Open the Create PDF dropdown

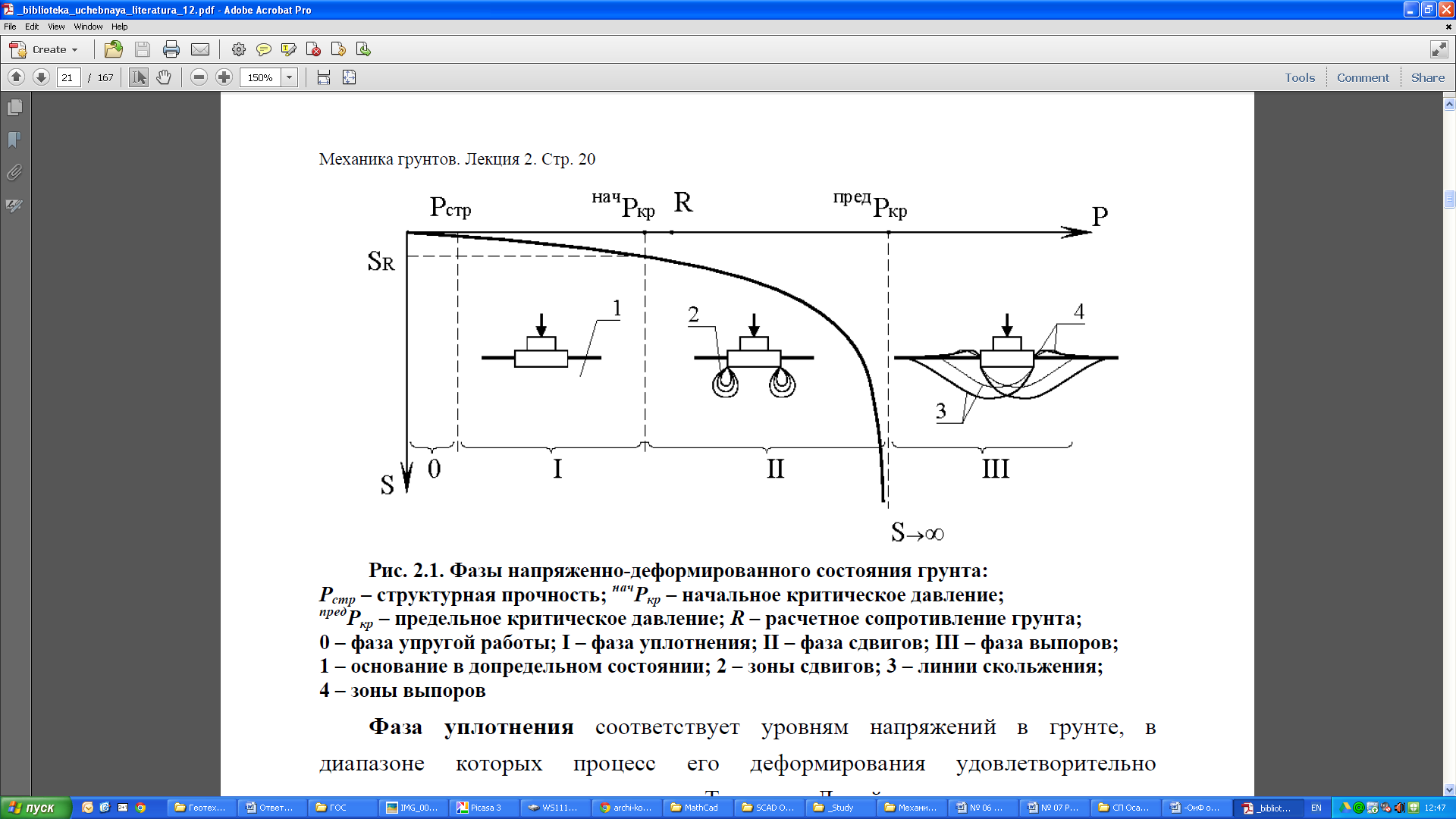point(43,49)
